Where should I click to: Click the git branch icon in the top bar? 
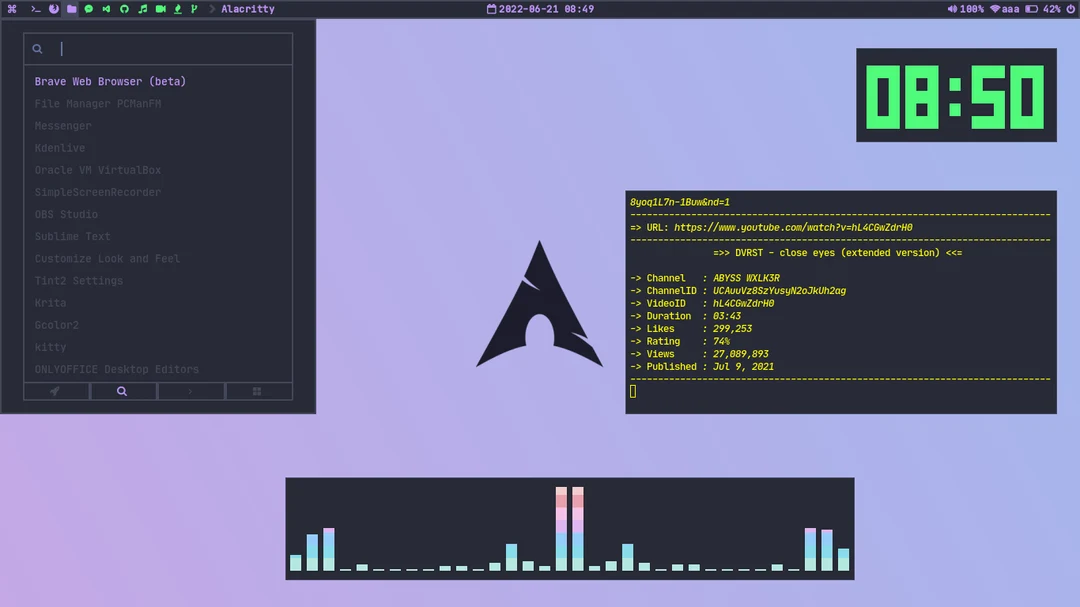[192, 9]
